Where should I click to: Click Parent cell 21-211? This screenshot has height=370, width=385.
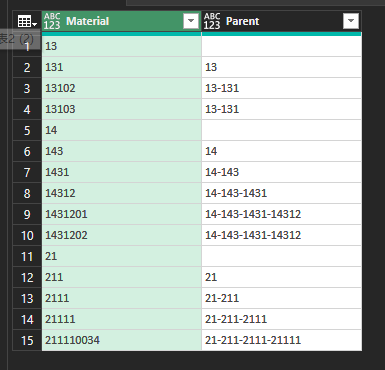(x=282, y=298)
